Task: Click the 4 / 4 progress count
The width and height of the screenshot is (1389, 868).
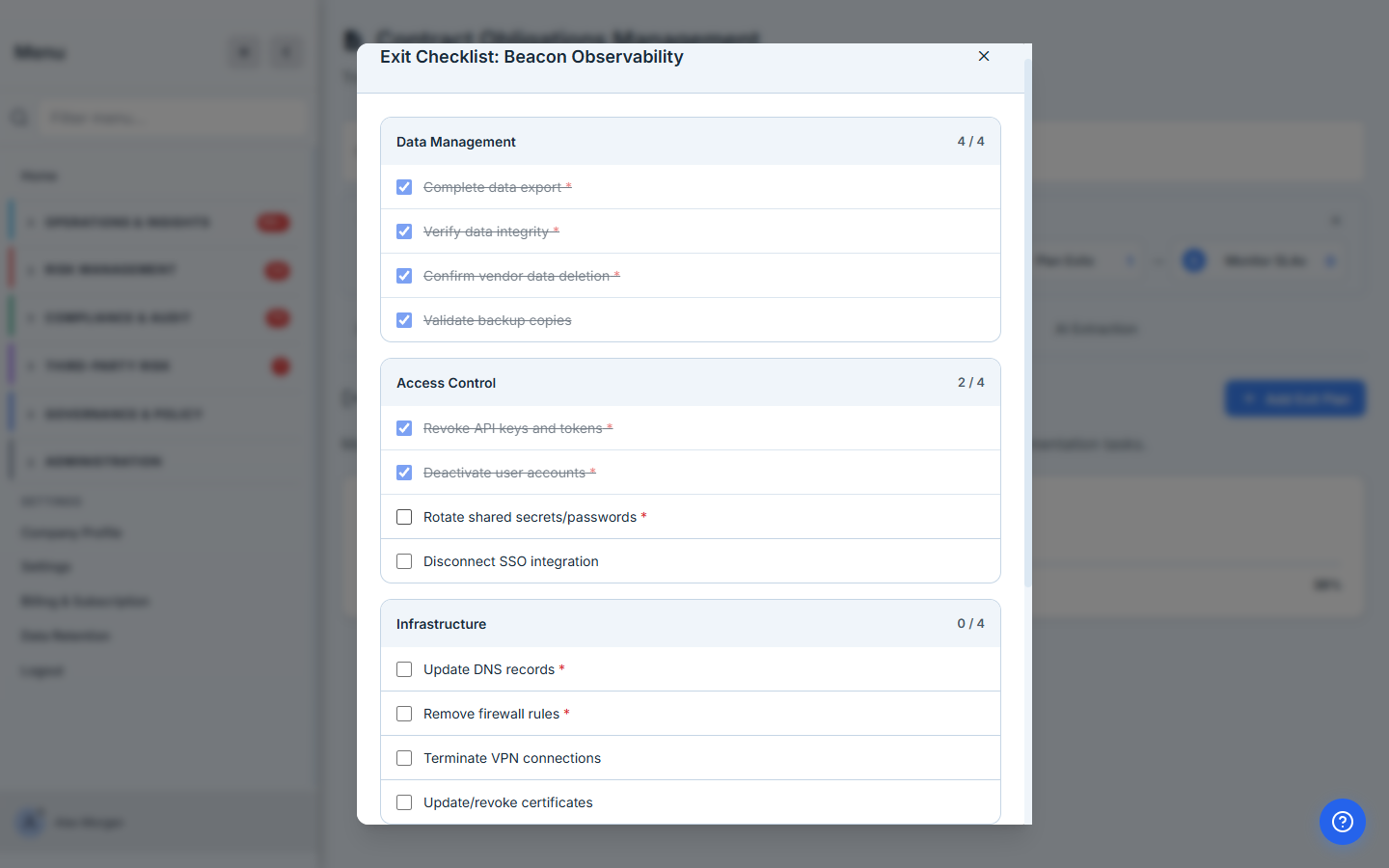Action: [970, 142]
